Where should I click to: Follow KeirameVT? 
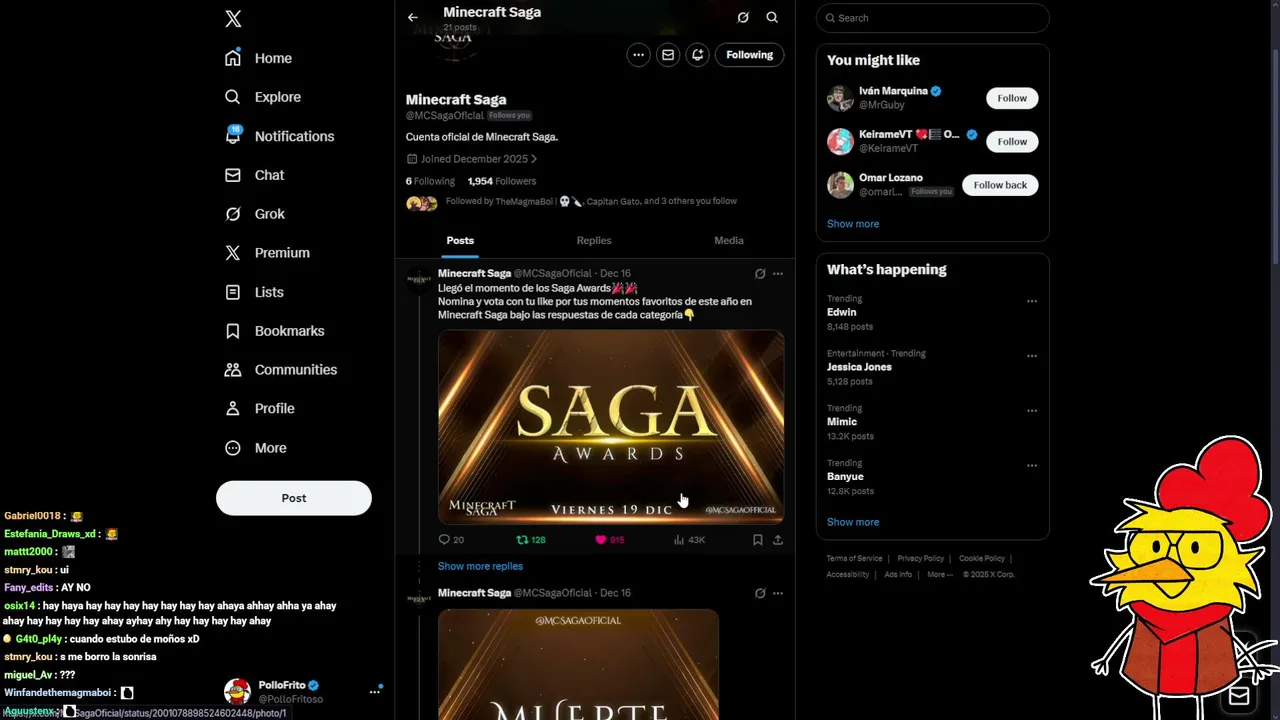(1012, 142)
